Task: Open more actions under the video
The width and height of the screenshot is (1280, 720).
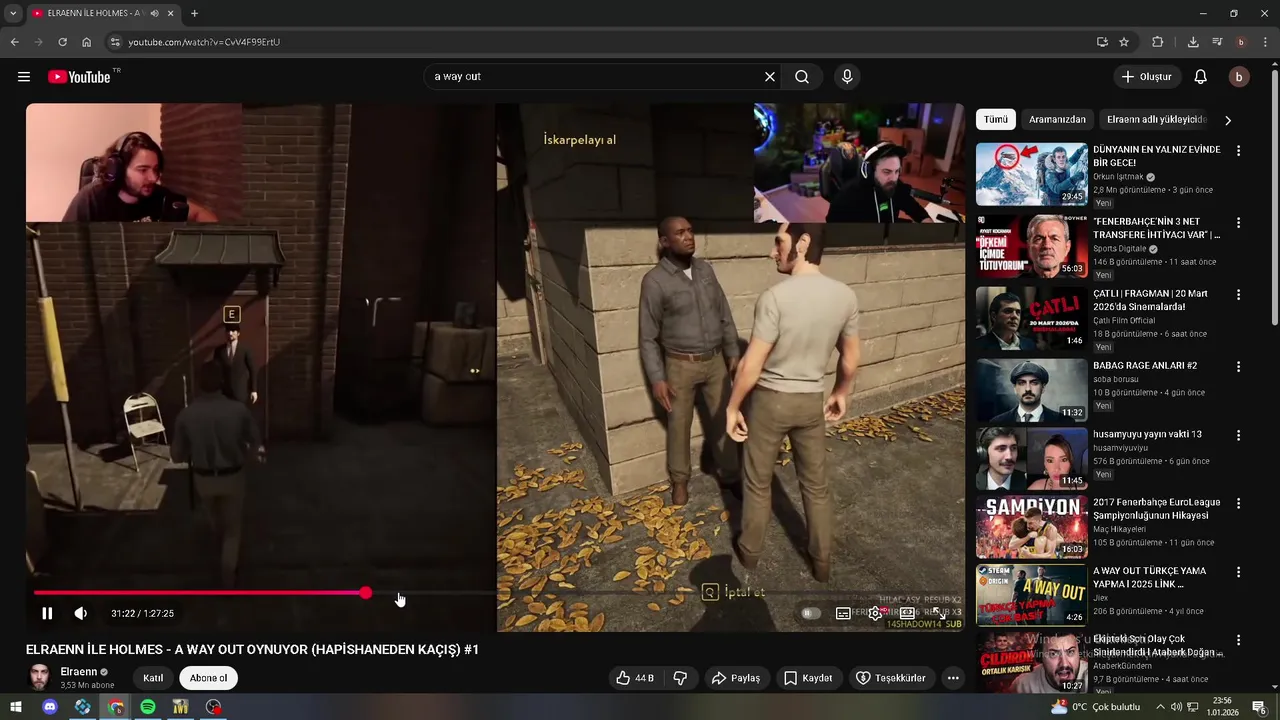Action: [x=953, y=678]
